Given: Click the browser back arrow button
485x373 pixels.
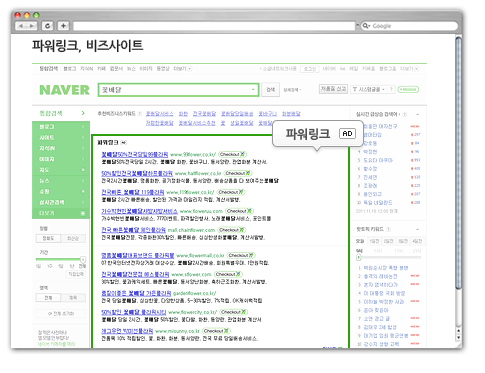Looking at the screenshot, I should (x=21, y=26).
